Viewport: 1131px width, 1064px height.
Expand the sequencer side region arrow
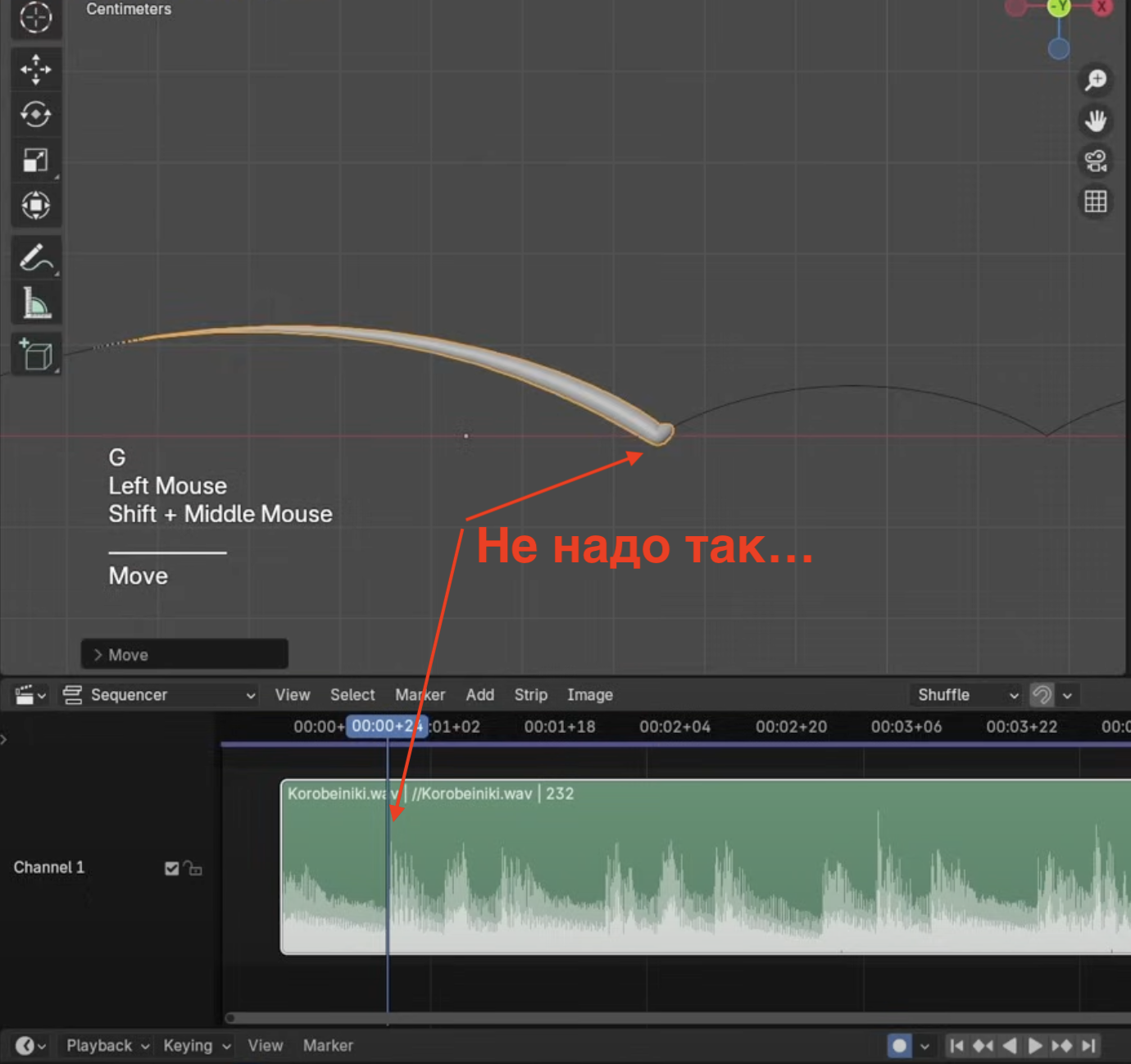tap(4, 739)
